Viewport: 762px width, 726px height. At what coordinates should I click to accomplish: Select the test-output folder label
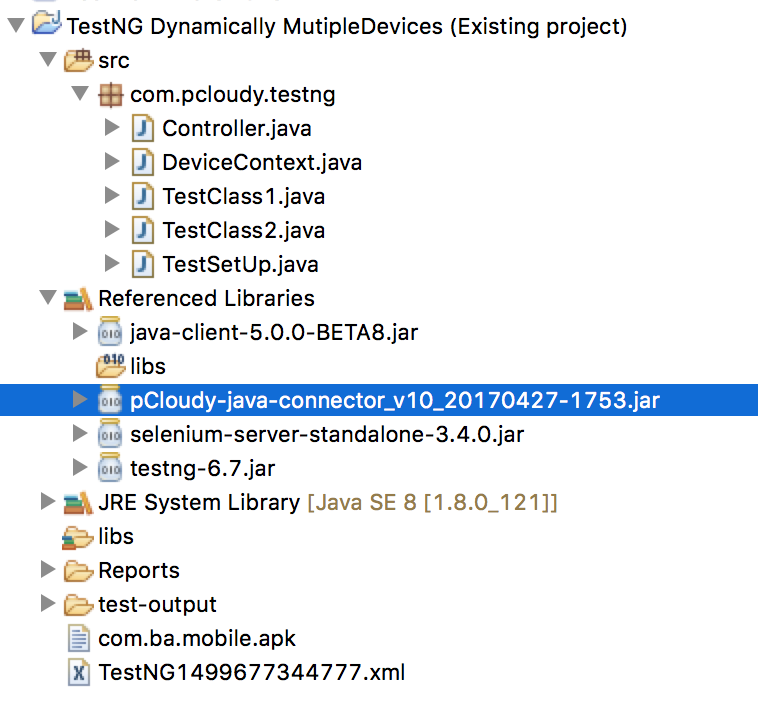pyautogui.click(x=157, y=605)
